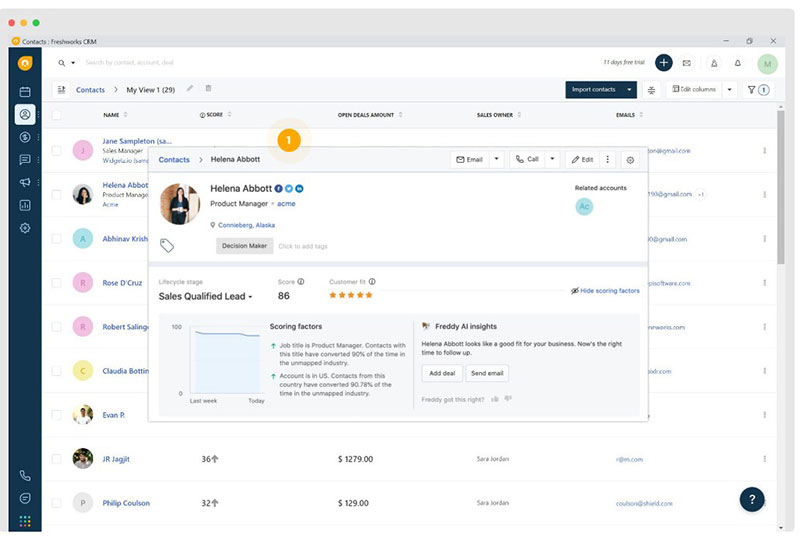Viewport: 800px width, 541px height.
Task: Click the Edit columns button
Action: coord(694,89)
